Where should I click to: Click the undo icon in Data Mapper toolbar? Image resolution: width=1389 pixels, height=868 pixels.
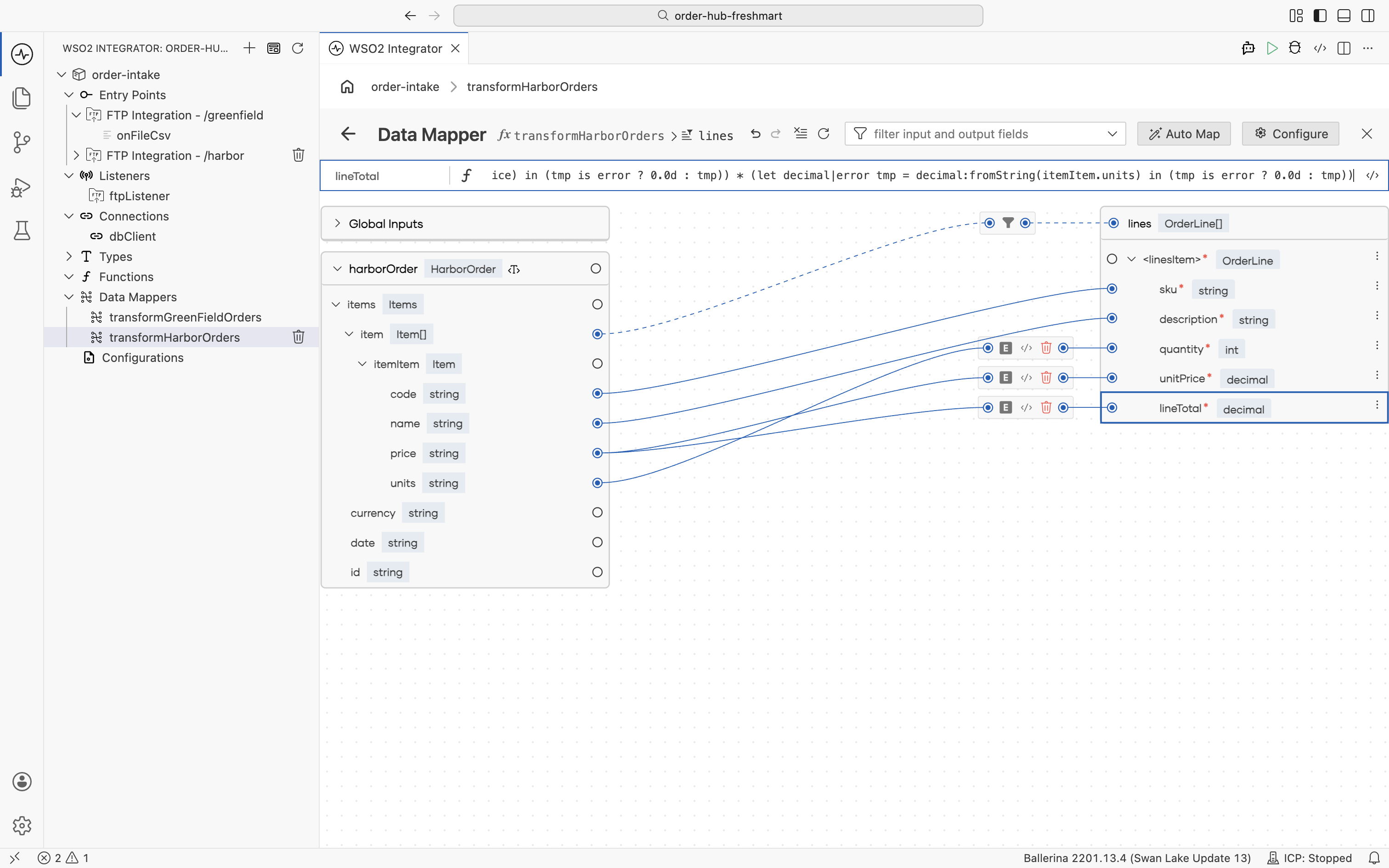[755, 134]
